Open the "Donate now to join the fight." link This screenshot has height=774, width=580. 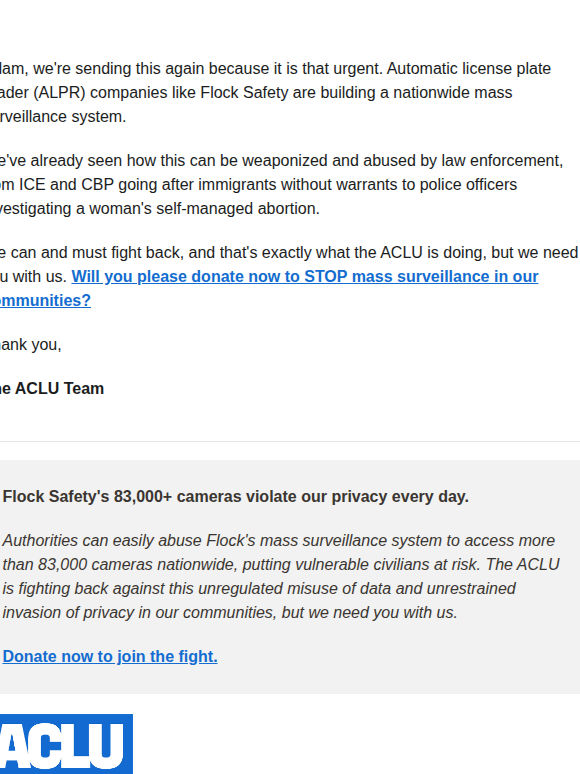pyautogui.click(x=110, y=657)
